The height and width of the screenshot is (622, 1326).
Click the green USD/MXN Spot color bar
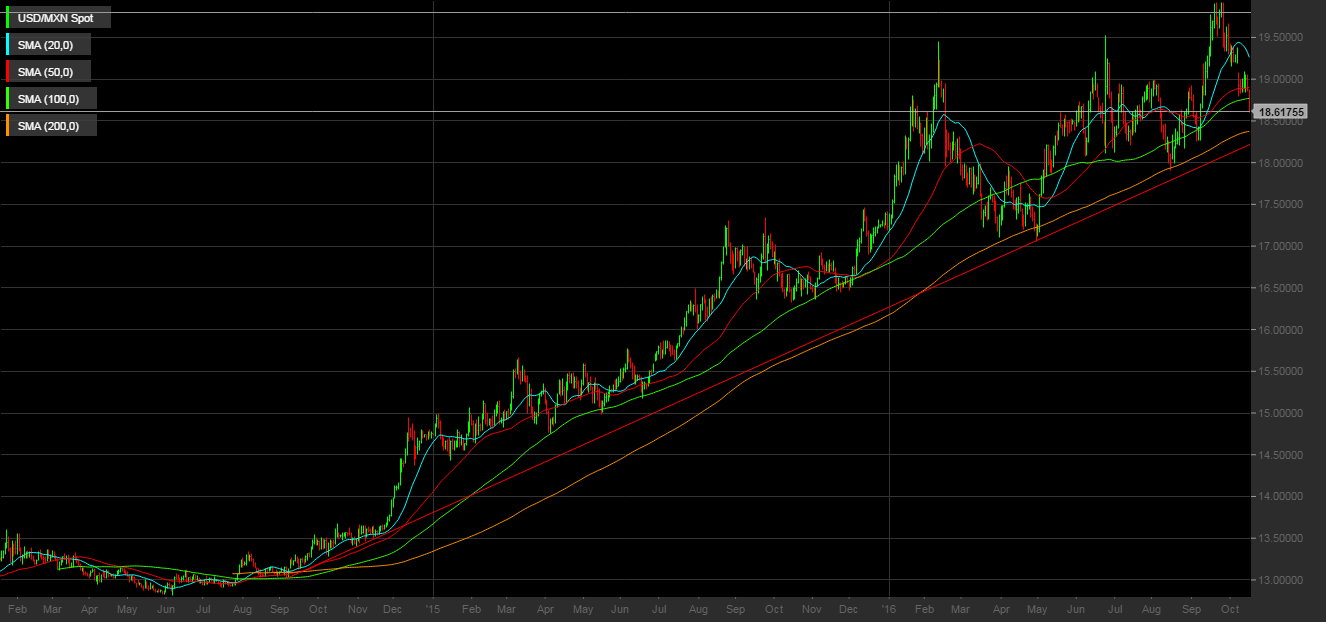pos(8,18)
